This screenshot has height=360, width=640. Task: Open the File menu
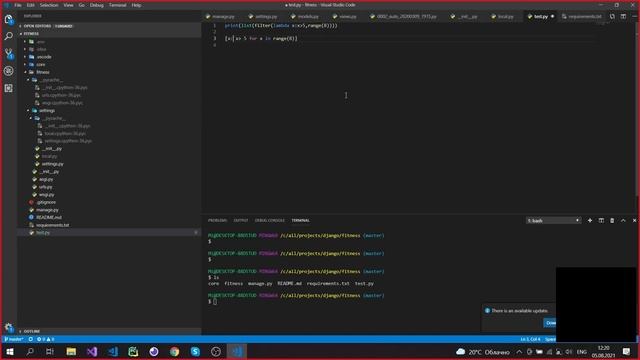pyautogui.click(x=18, y=5)
